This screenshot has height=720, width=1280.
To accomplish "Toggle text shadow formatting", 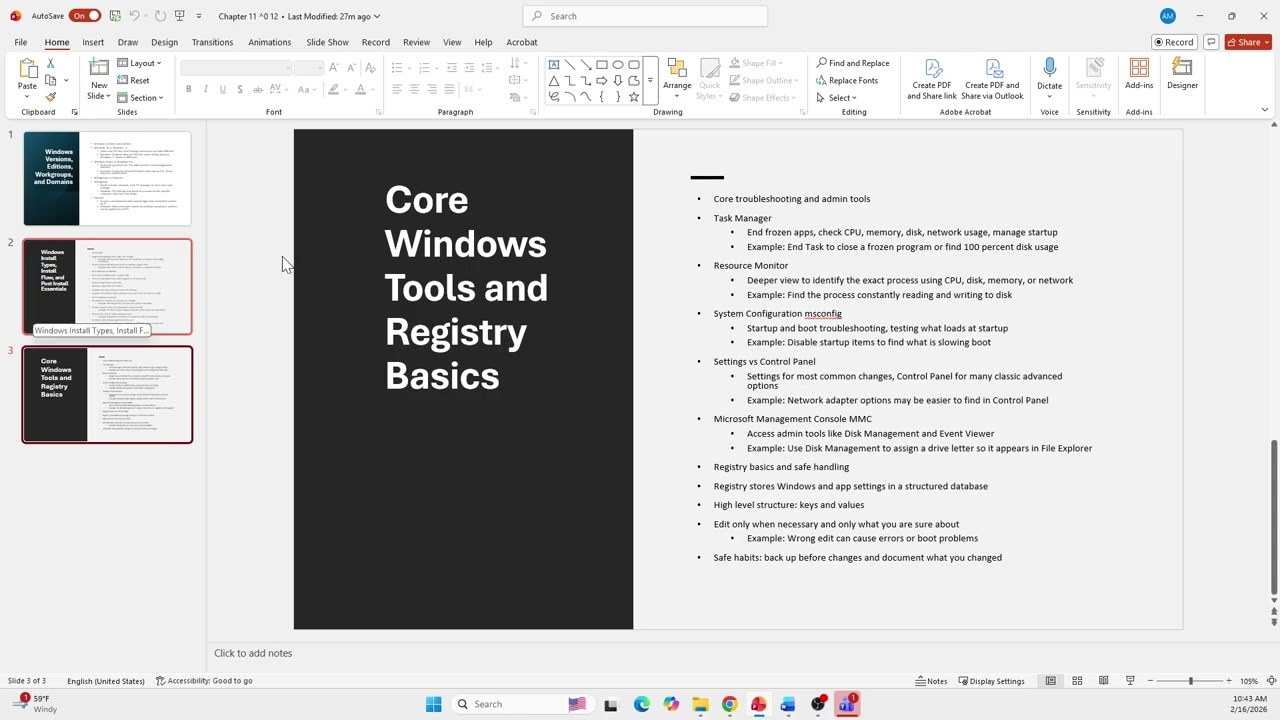I will [240, 89].
